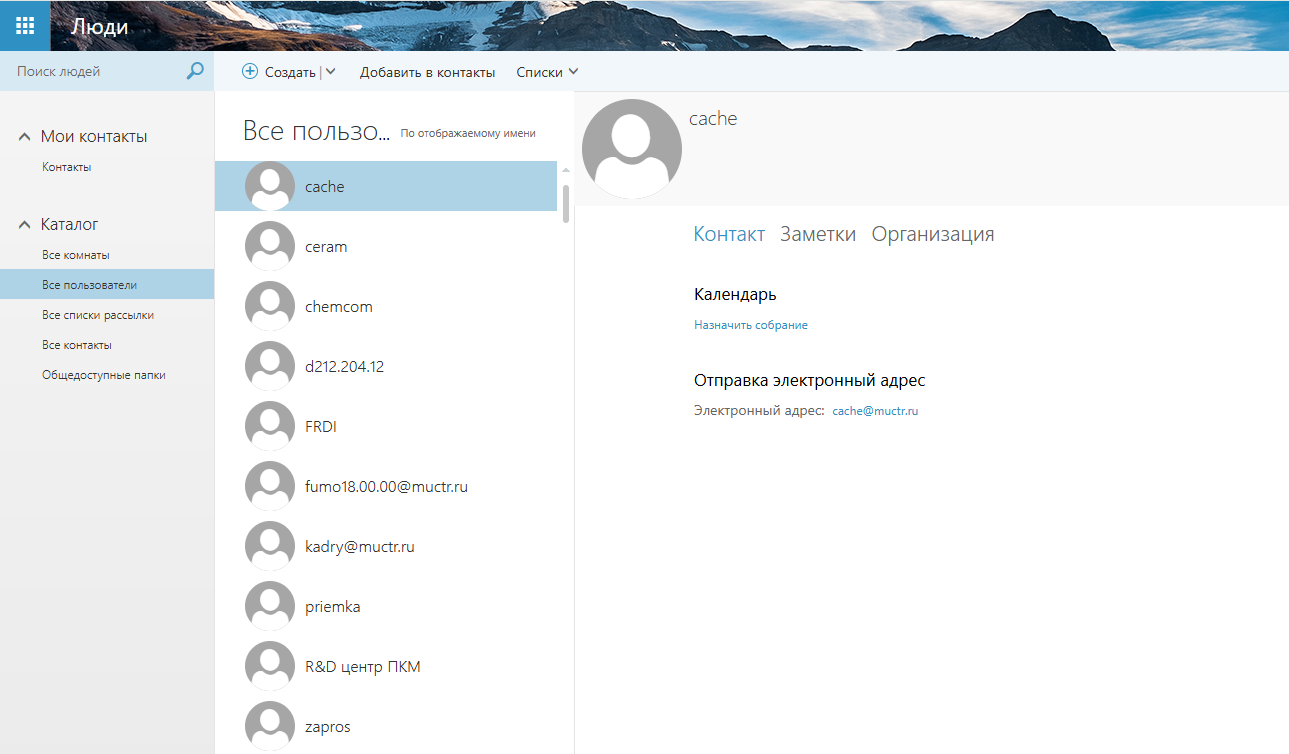Click the R&D центр ПКМ name
This screenshot has height=754, width=1289.
(363, 667)
